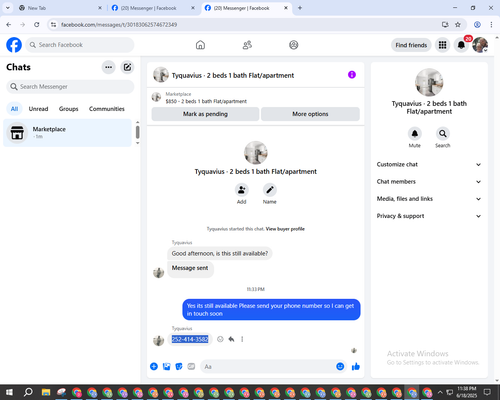The image size is (500, 400).
Task: Select the Unread chats filter
Action: [38, 109]
